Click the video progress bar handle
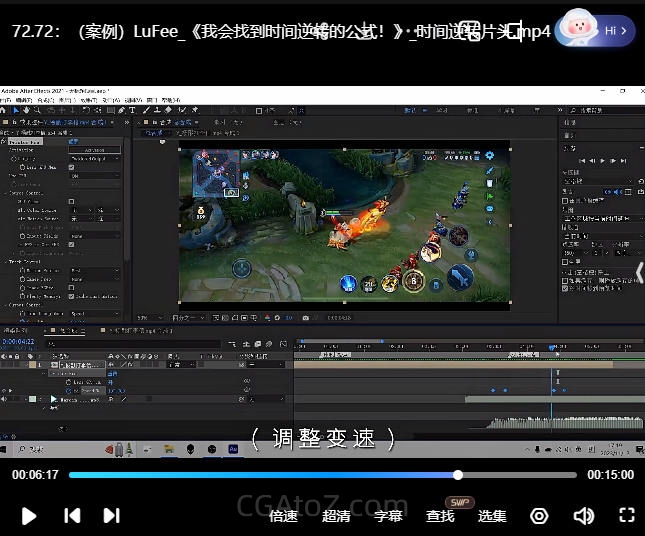The height and width of the screenshot is (536, 645). (458, 475)
